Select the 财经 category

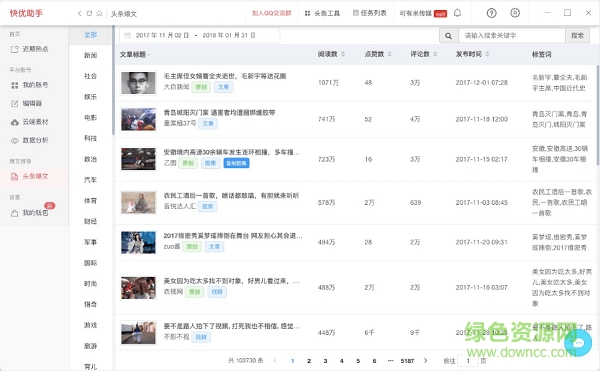[91, 221]
